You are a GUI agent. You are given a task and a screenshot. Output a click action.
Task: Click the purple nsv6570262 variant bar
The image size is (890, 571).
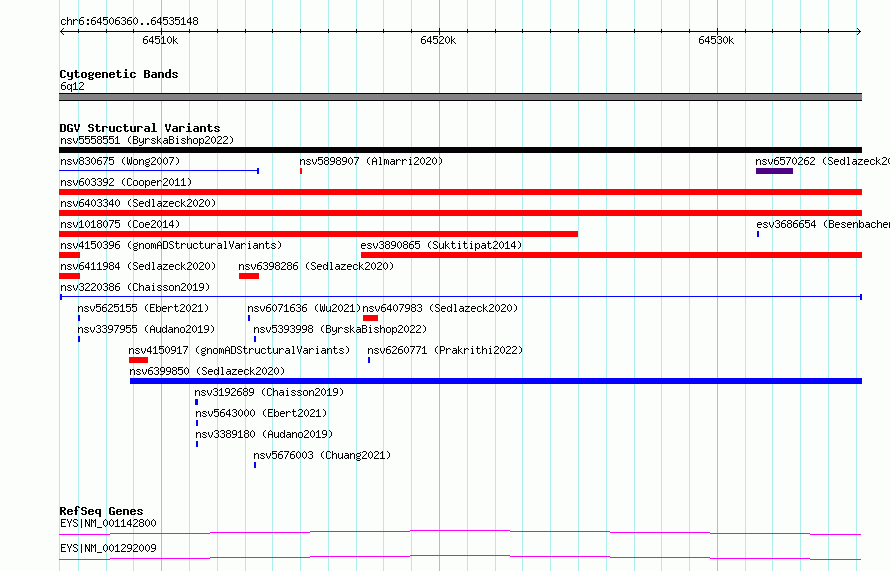click(x=774, y=171)
